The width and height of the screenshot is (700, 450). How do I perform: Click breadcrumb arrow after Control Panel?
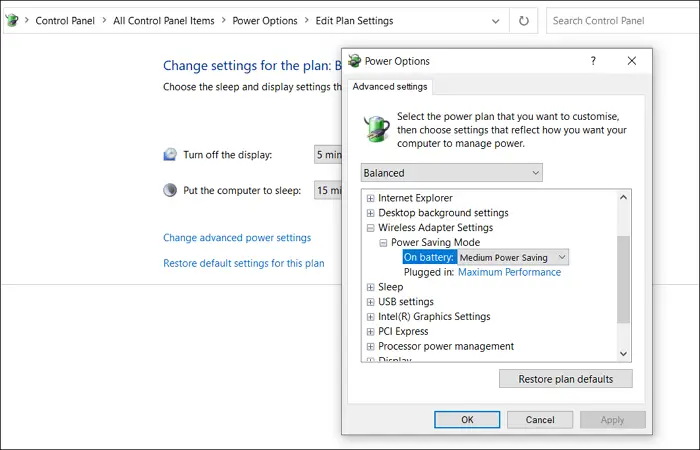point(104,21)
